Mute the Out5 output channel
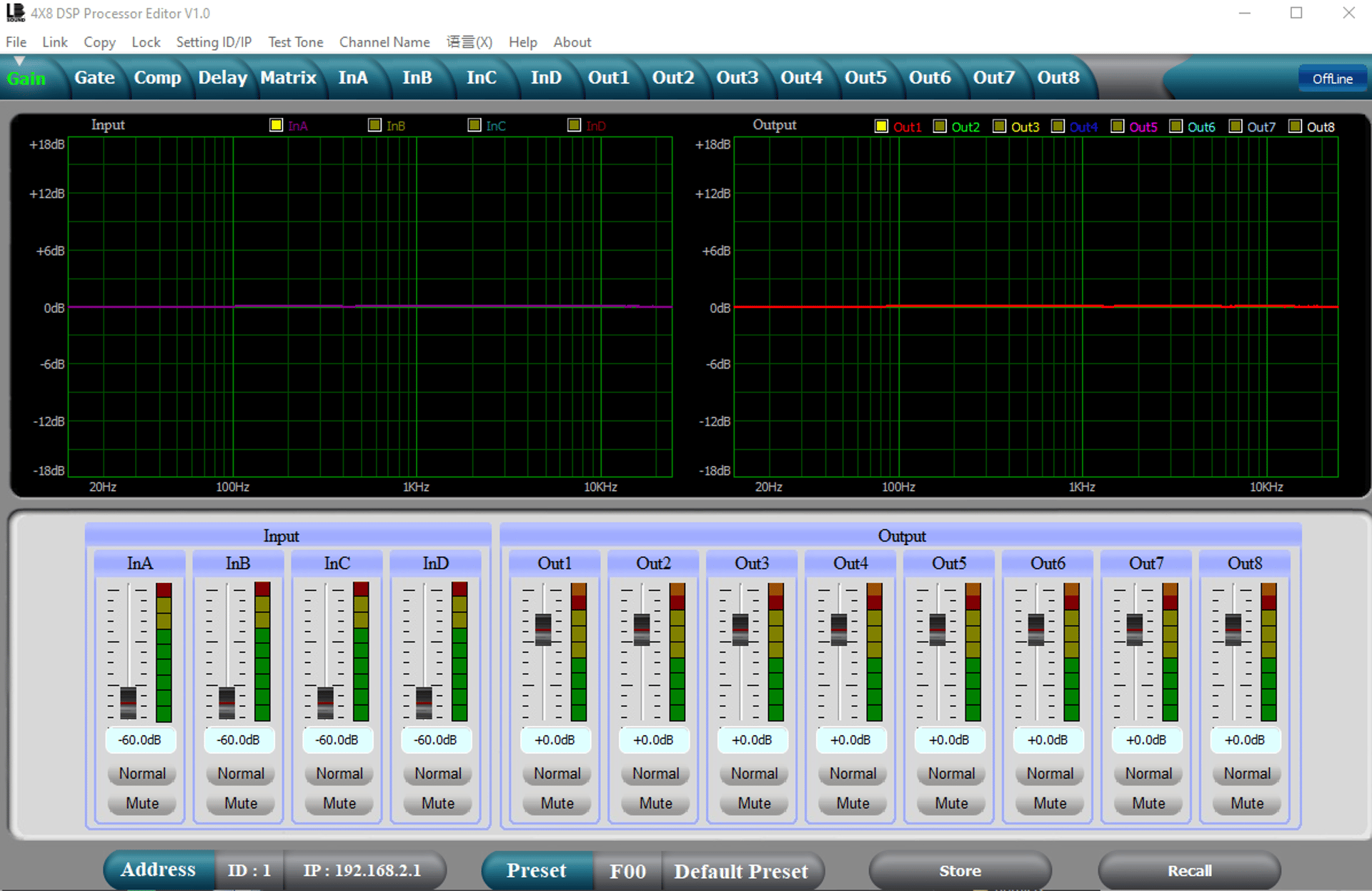 [x=951, y=803]
